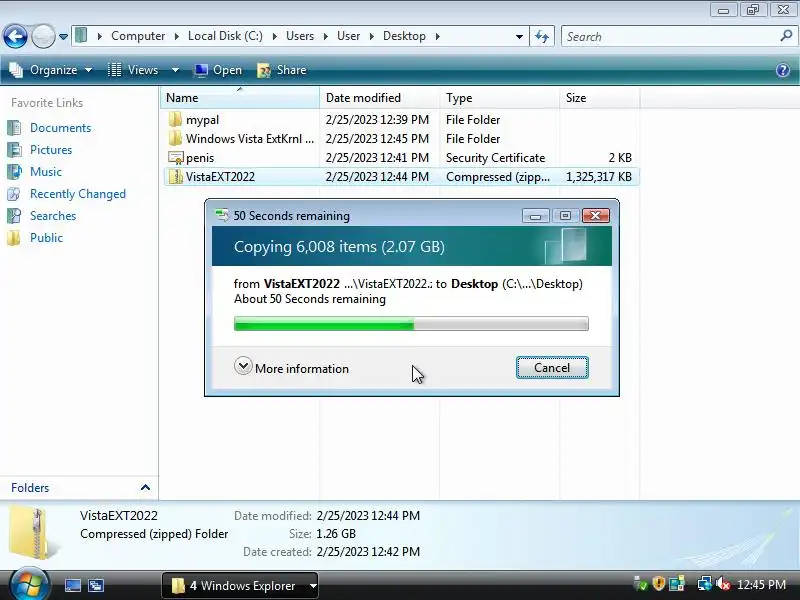Sort by the Name column header

coord(240,97)
